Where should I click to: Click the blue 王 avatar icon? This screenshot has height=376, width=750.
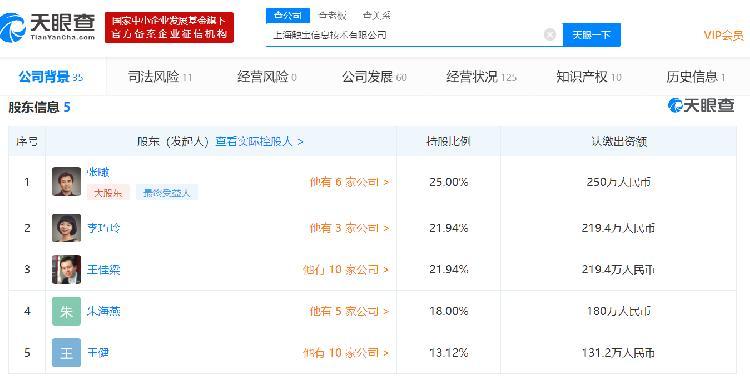coord(66,353)
